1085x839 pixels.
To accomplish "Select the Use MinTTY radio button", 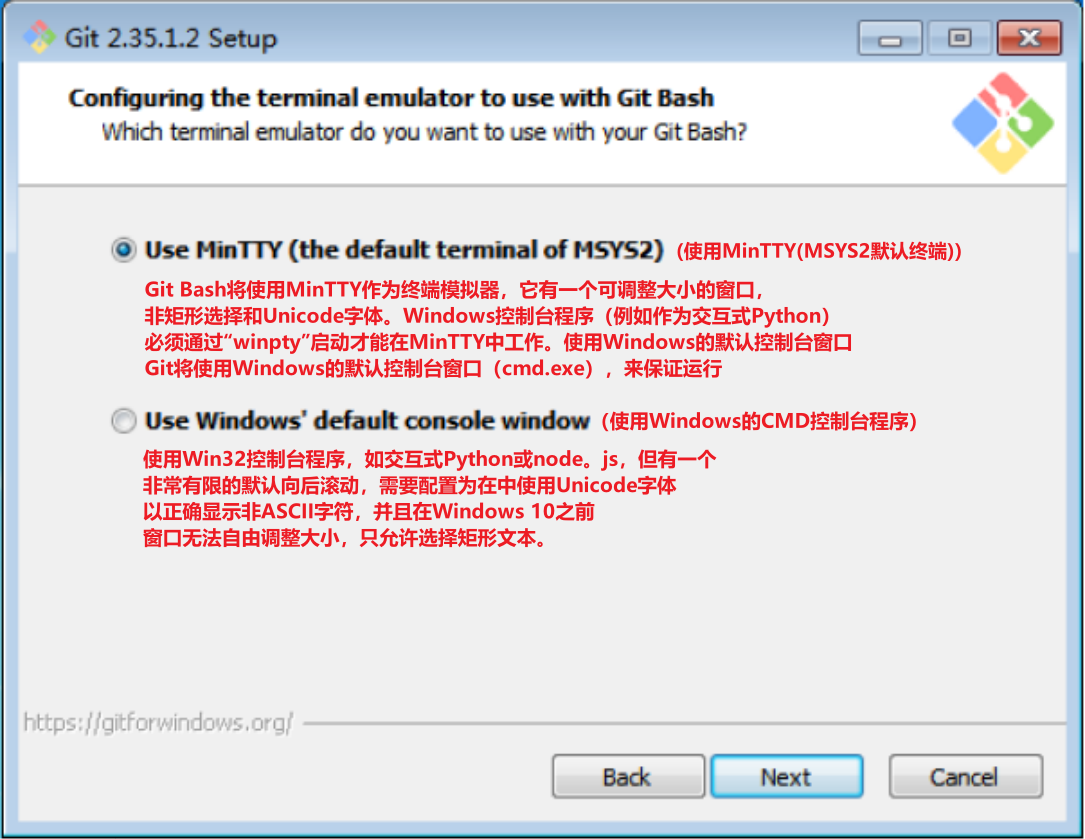I will click(124, 249).
